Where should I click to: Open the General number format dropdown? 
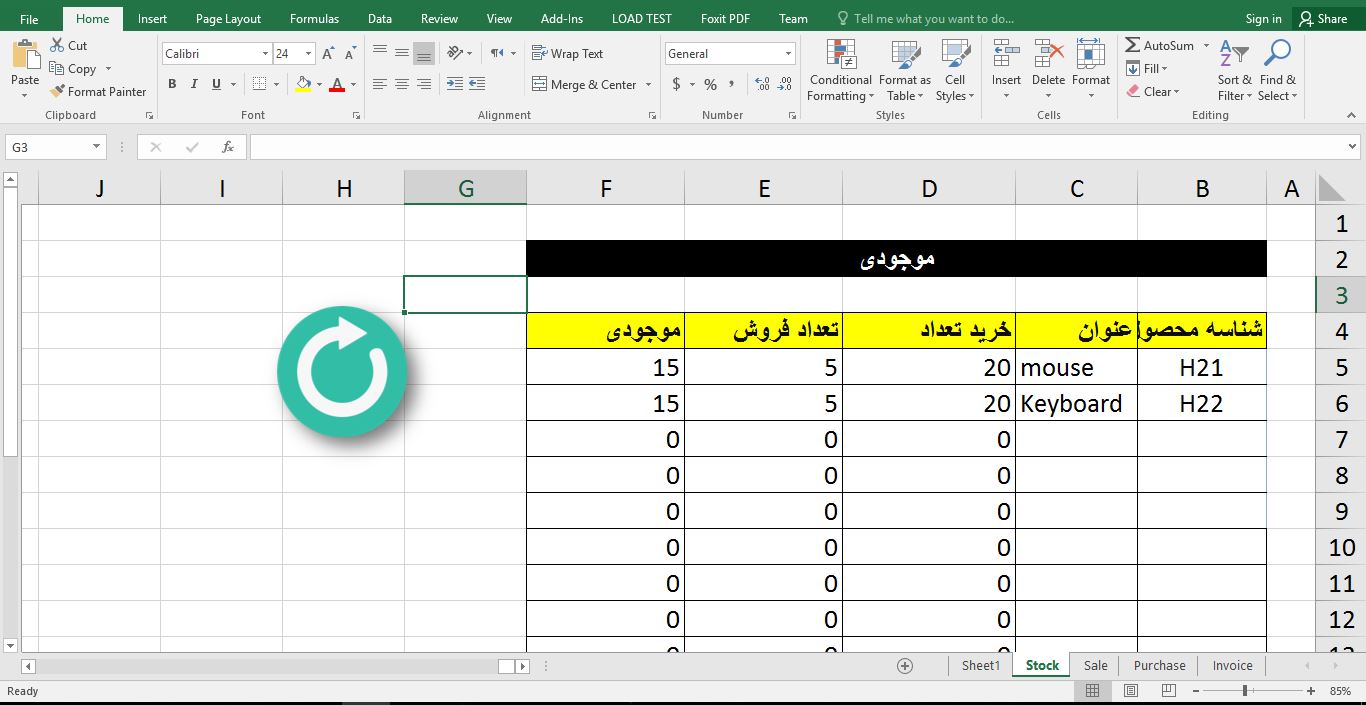(x=789, y=54)
